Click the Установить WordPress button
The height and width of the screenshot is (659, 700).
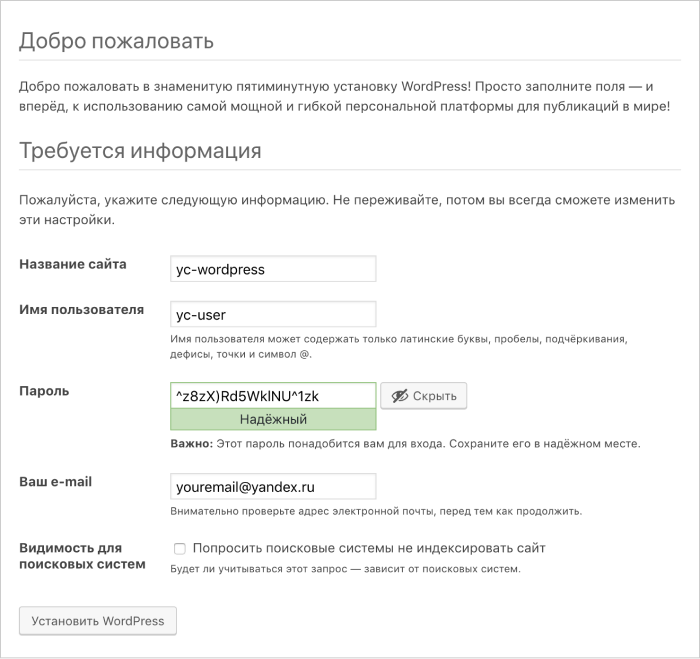point(98,621)
